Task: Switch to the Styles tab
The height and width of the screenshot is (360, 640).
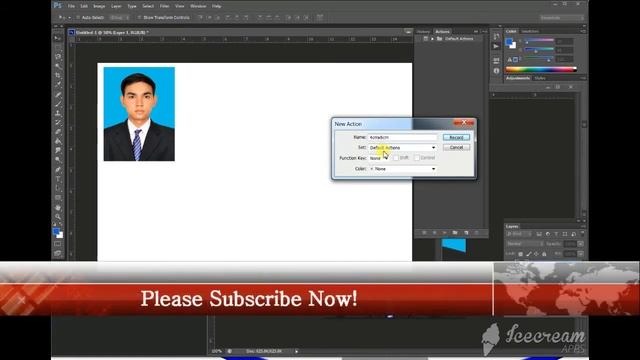Action: (540, 78)
